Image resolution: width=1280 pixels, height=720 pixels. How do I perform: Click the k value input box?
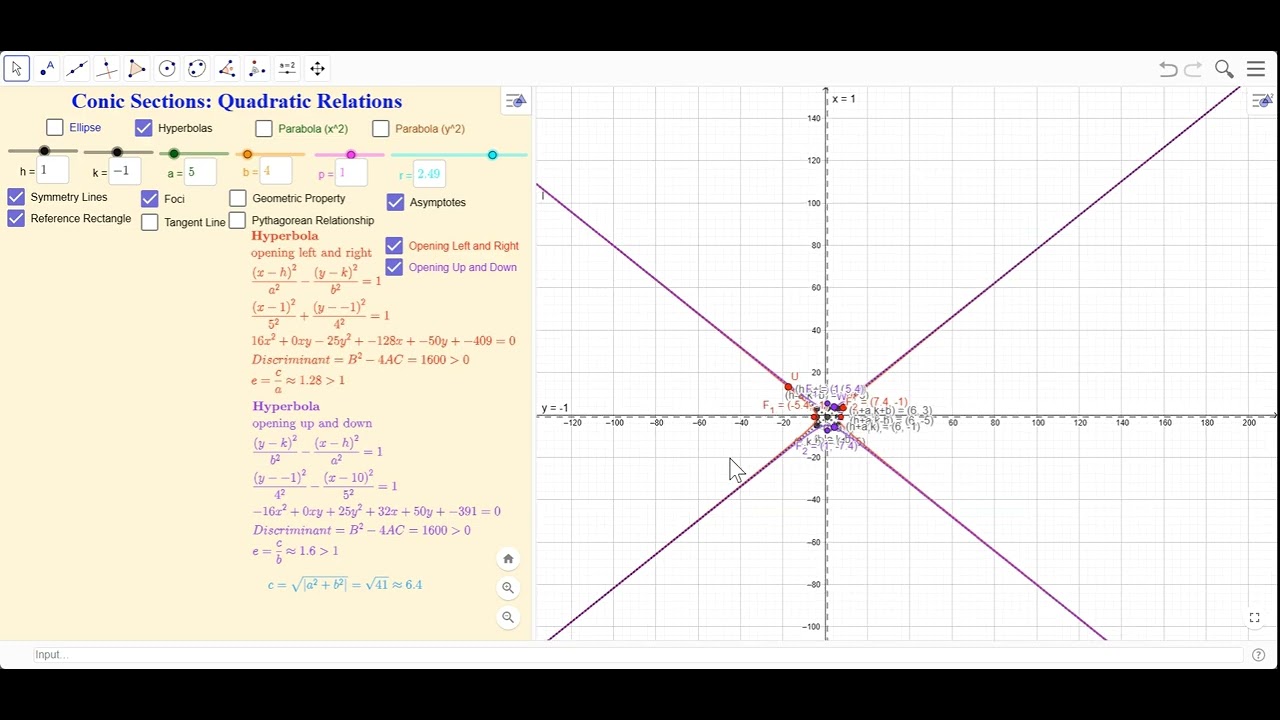point(125,171)
